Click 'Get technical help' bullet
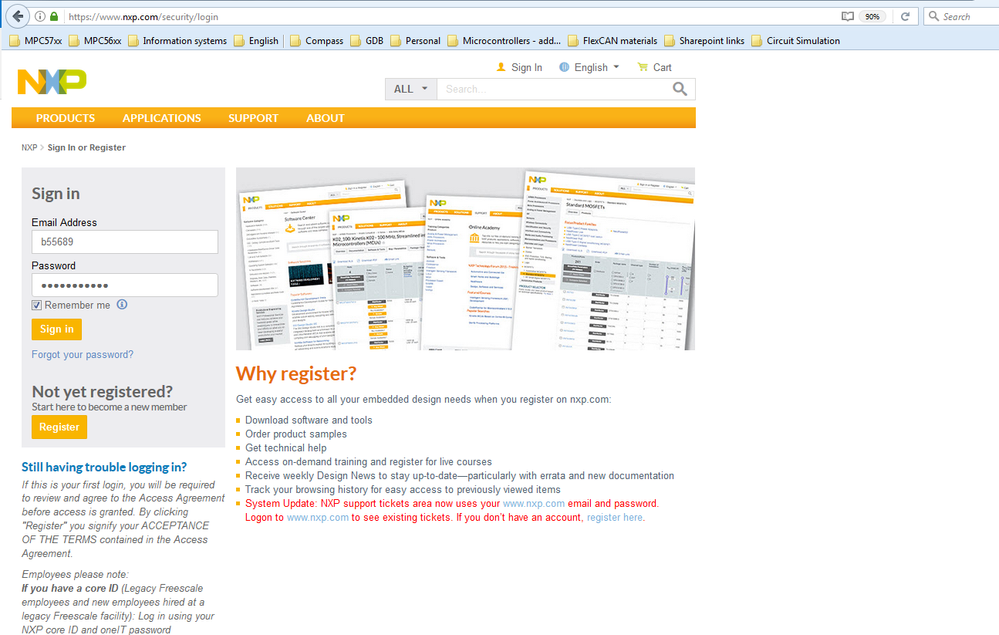 pyautogui.click(x=285, y=448)
